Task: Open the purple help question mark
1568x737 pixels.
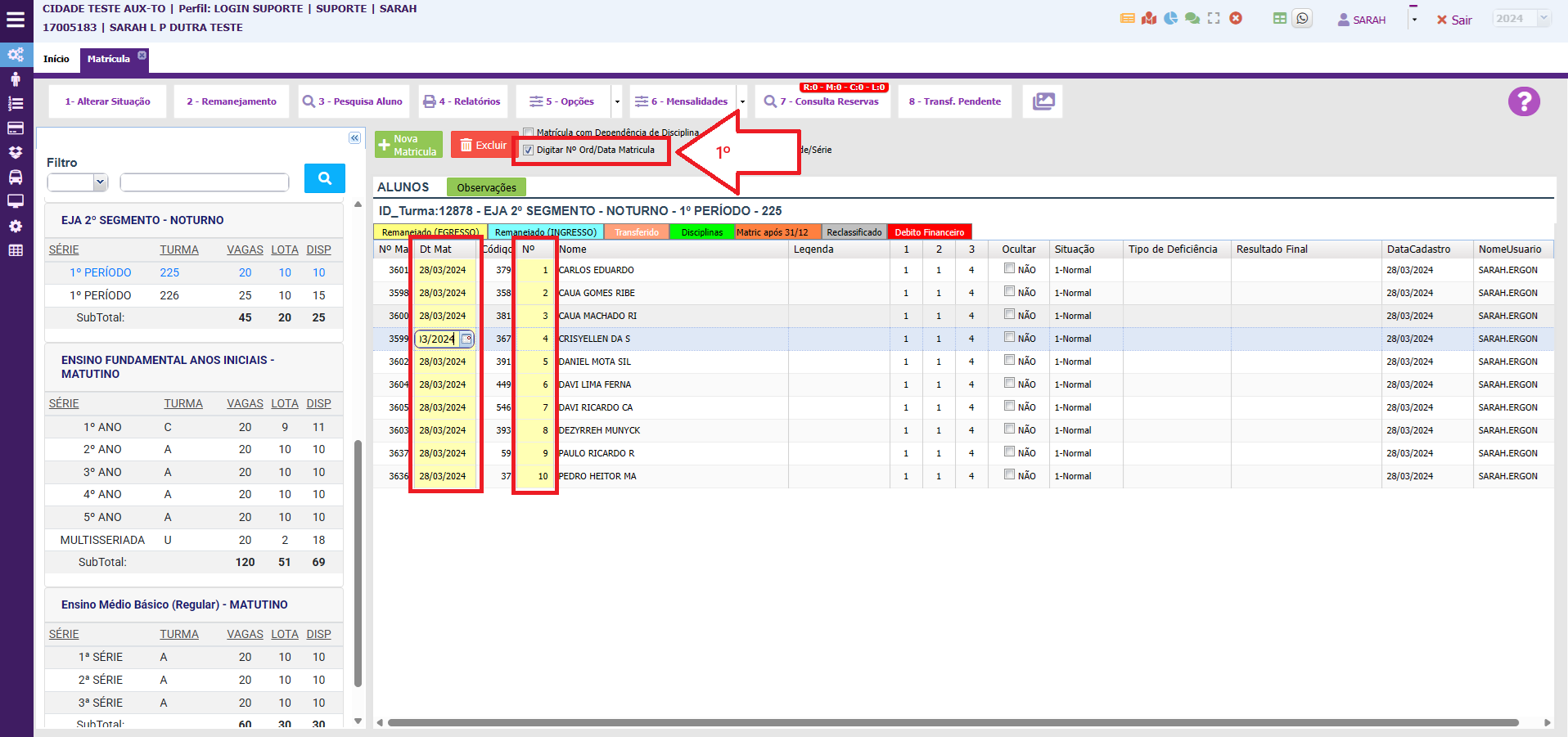Action: pos(1524,102)
